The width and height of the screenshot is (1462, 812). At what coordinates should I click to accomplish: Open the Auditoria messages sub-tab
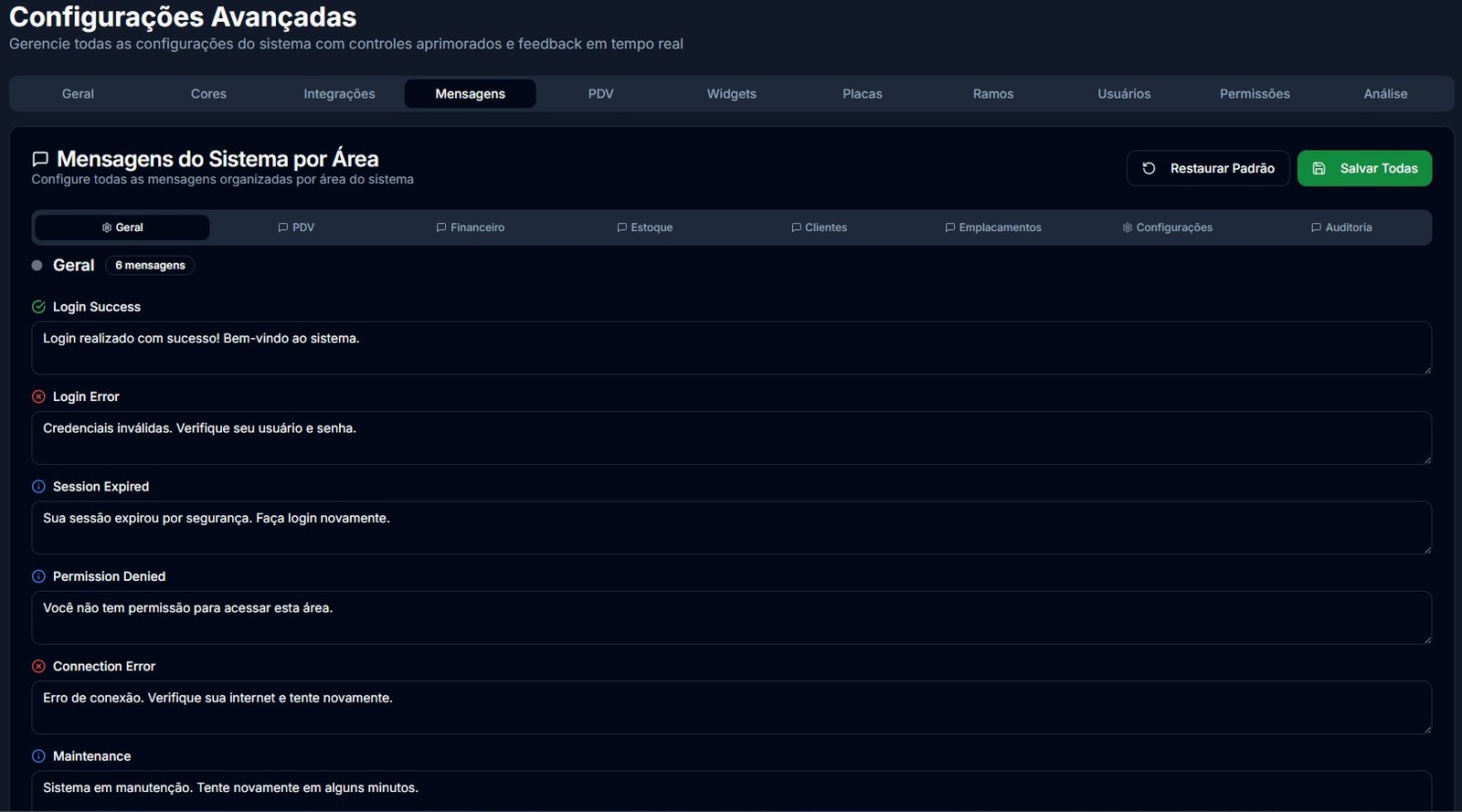coord(1341,227)
